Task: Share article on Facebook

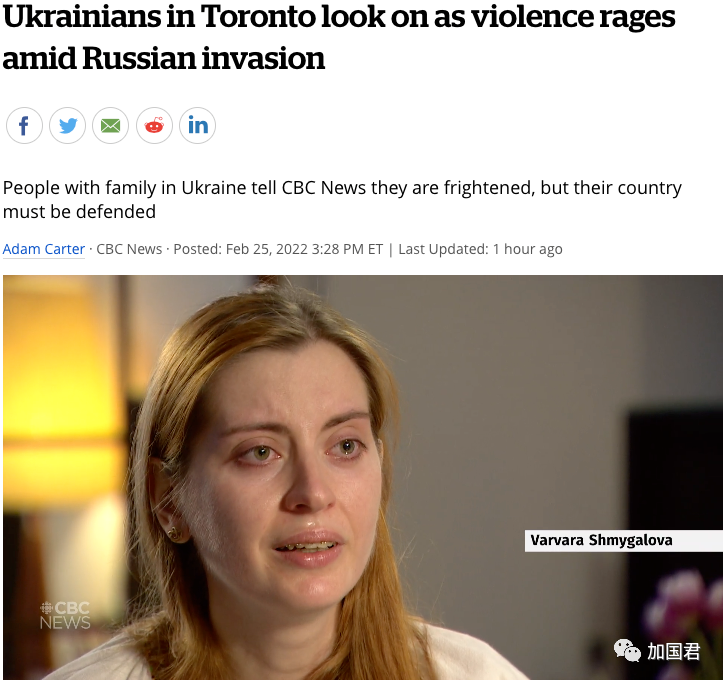Action: 24,125
